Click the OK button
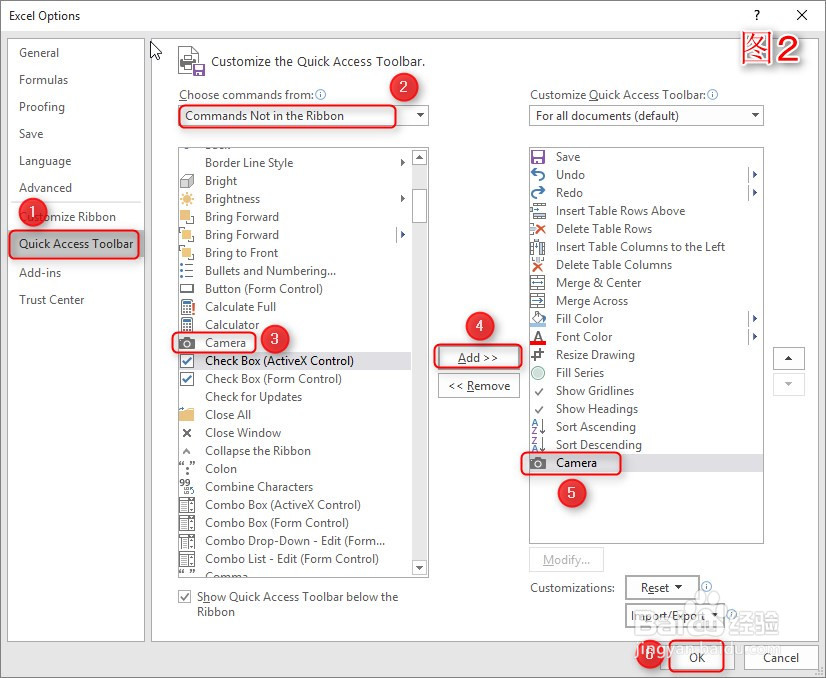 click(x=697, y=657)
